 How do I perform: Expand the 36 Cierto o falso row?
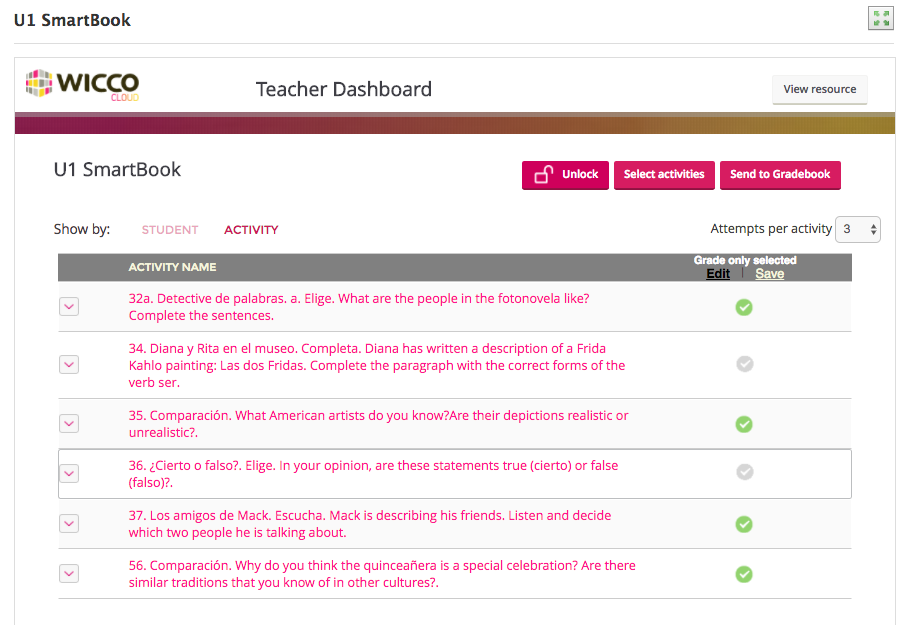[x=69, y=474]
